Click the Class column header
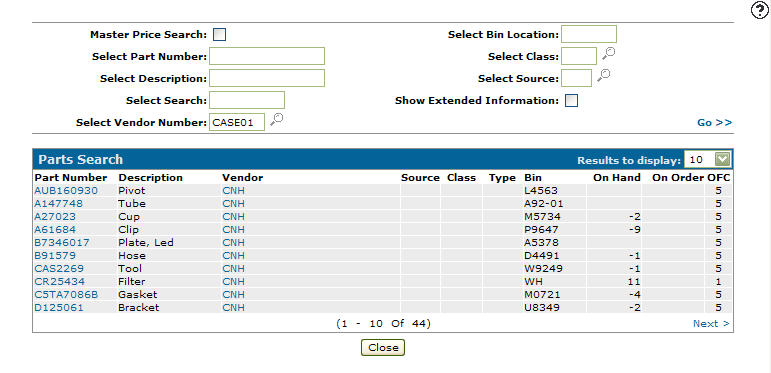 [x=461, y=177]
